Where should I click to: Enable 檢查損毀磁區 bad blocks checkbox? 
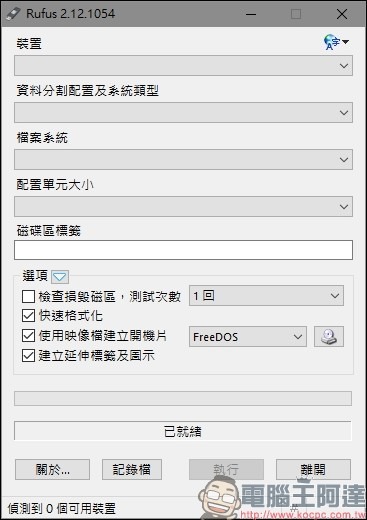28,296
